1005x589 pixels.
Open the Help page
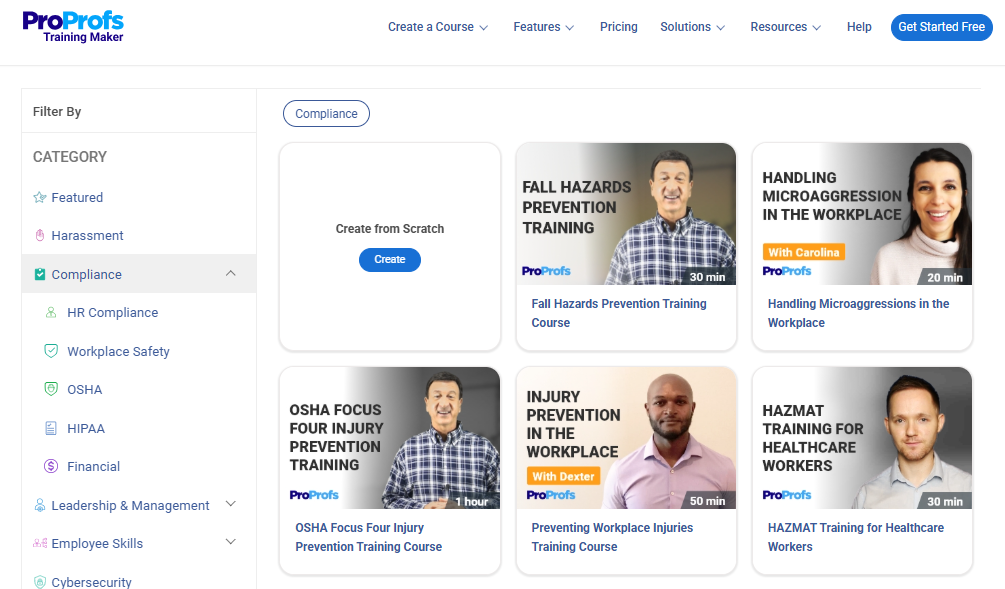(859, 27)
